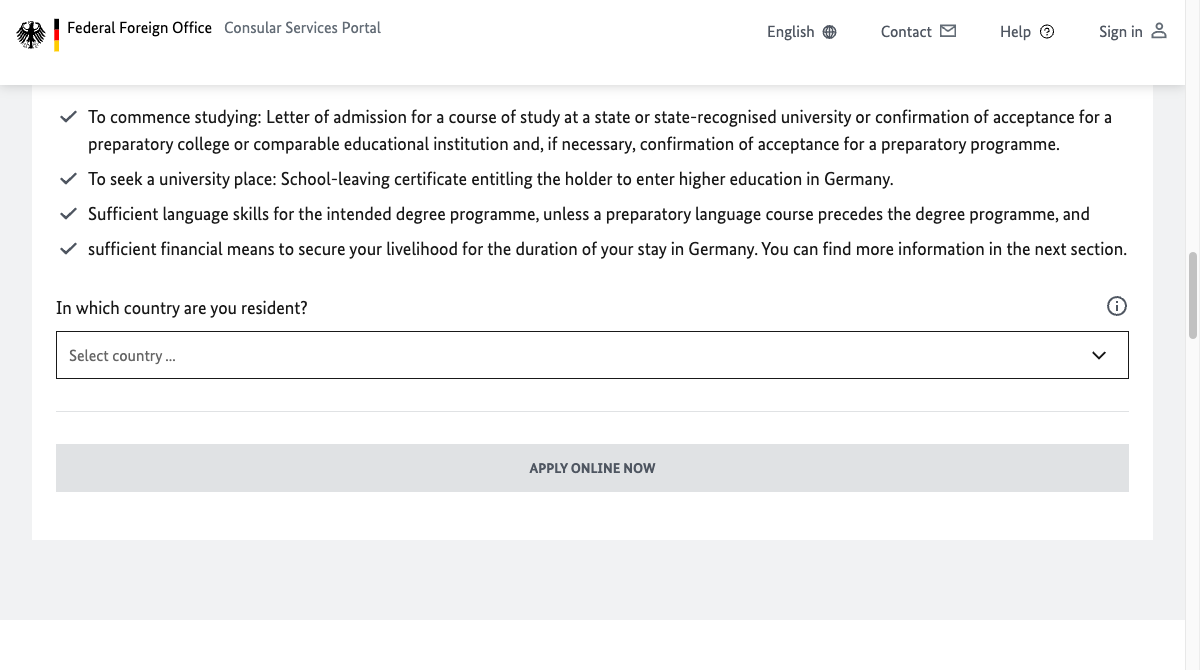This screenshot has height=670, width=1200.
Task: Click the envelope icon next to Contact
Action: pyautogui.click(x=948, y=31)
